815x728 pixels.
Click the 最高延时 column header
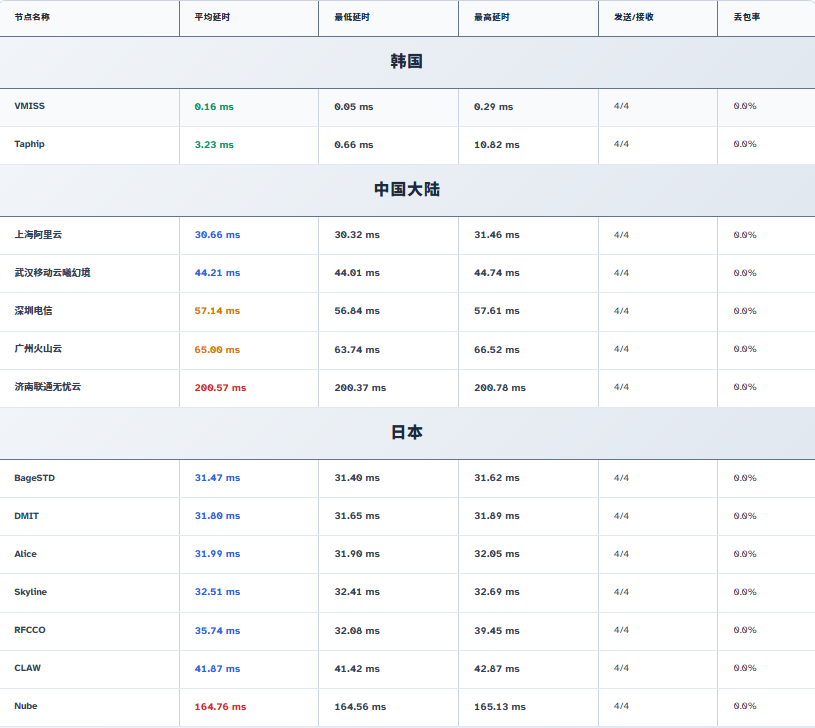pyautogui.click(x=491, y=17)
